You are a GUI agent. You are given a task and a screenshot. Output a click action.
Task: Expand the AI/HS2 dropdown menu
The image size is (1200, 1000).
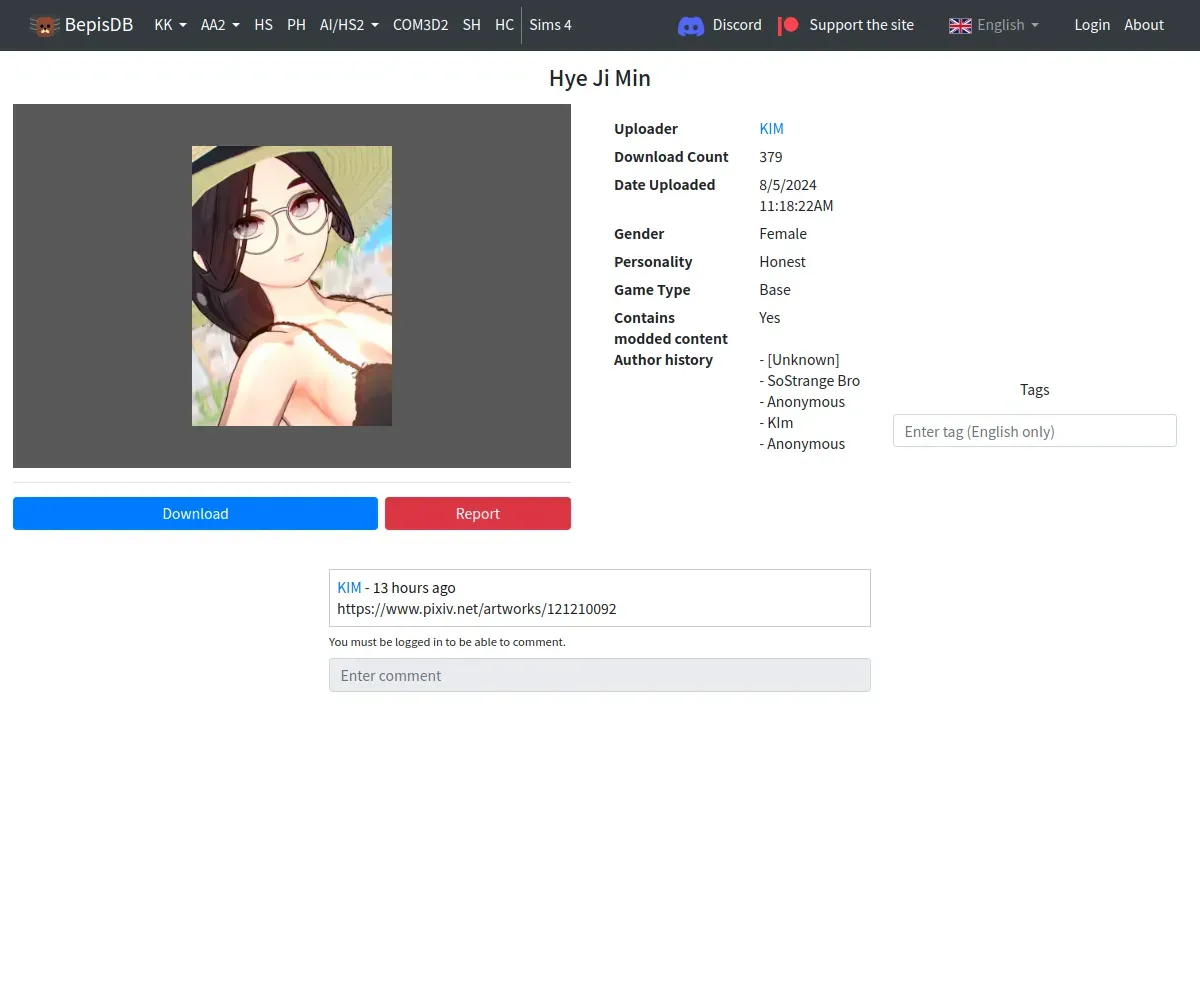(349, 25)
